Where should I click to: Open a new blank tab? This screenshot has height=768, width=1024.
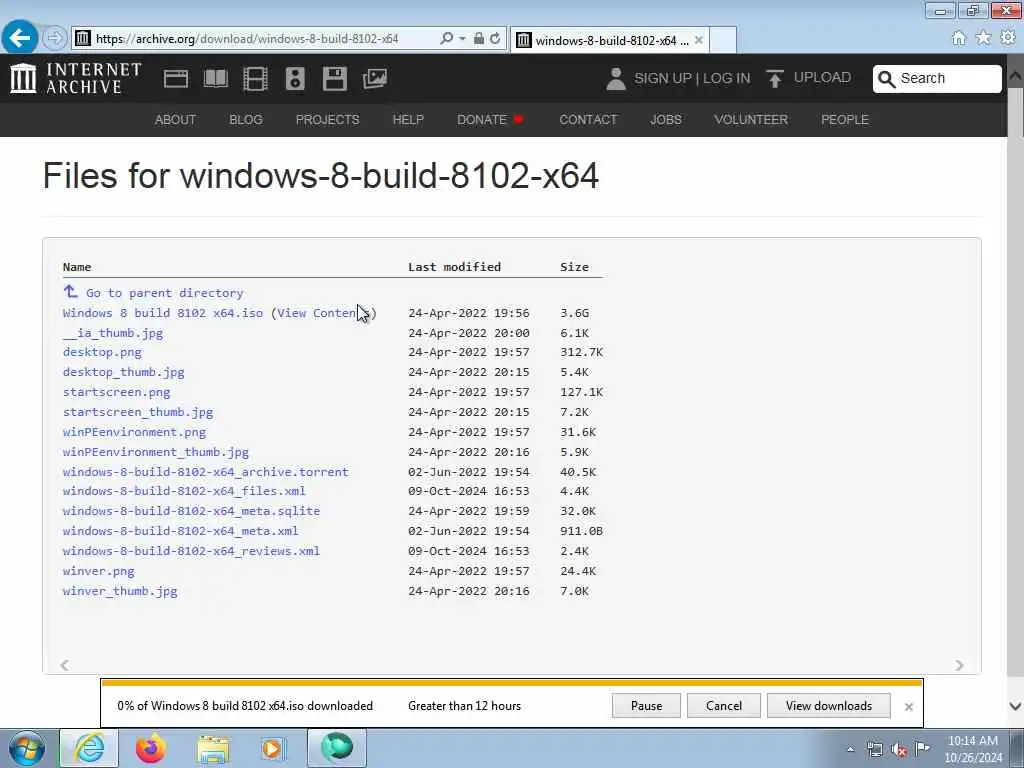click(x=723, y=40)
